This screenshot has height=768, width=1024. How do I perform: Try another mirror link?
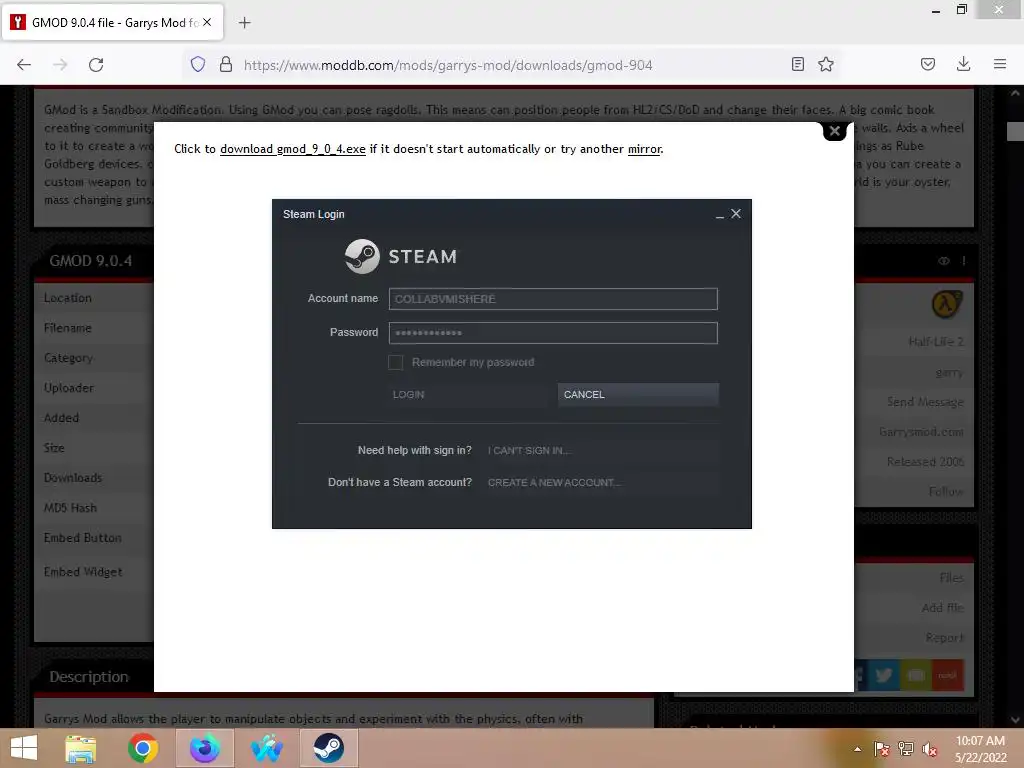[645, 149]
